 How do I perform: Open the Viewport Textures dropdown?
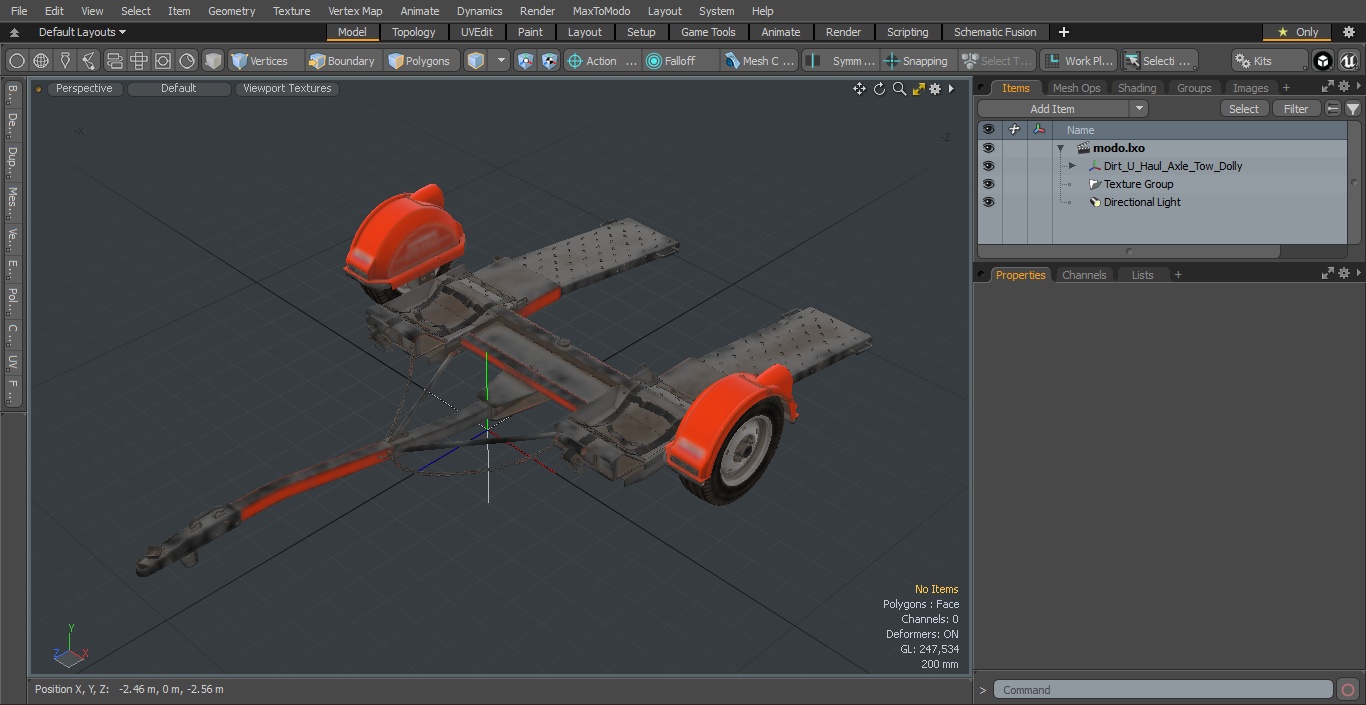point(287,88)
